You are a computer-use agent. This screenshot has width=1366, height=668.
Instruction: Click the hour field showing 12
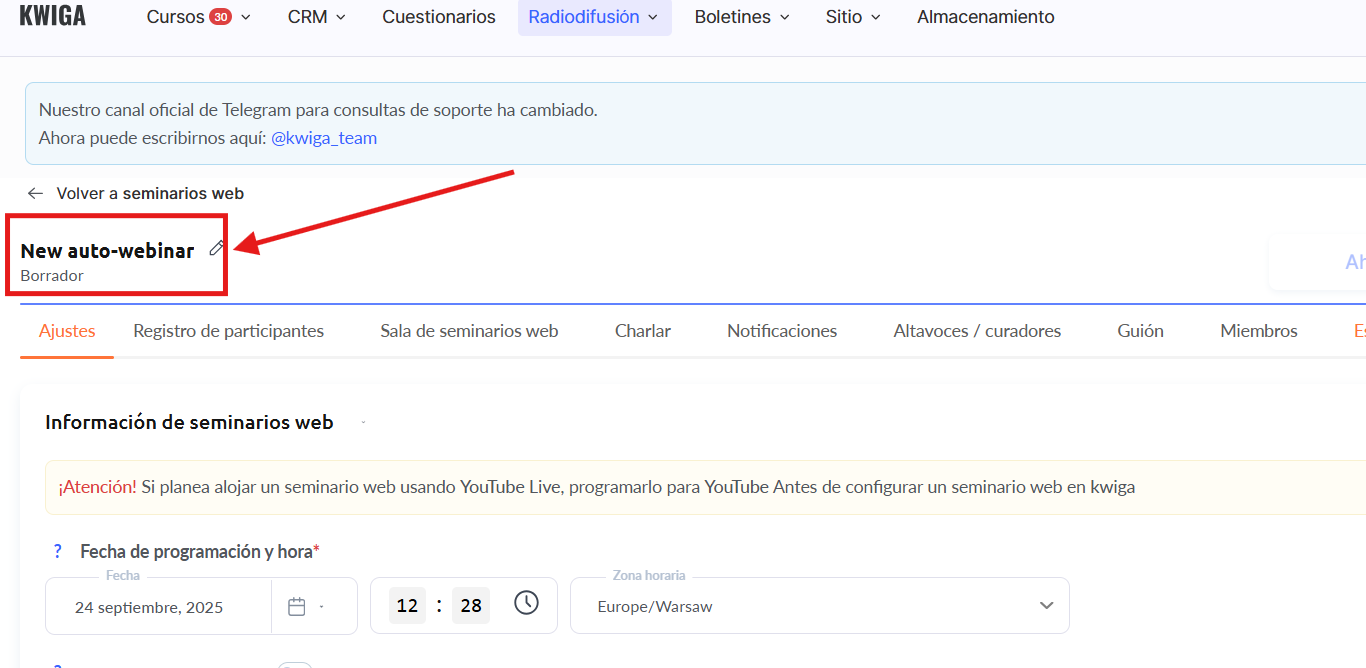(407, 606)
